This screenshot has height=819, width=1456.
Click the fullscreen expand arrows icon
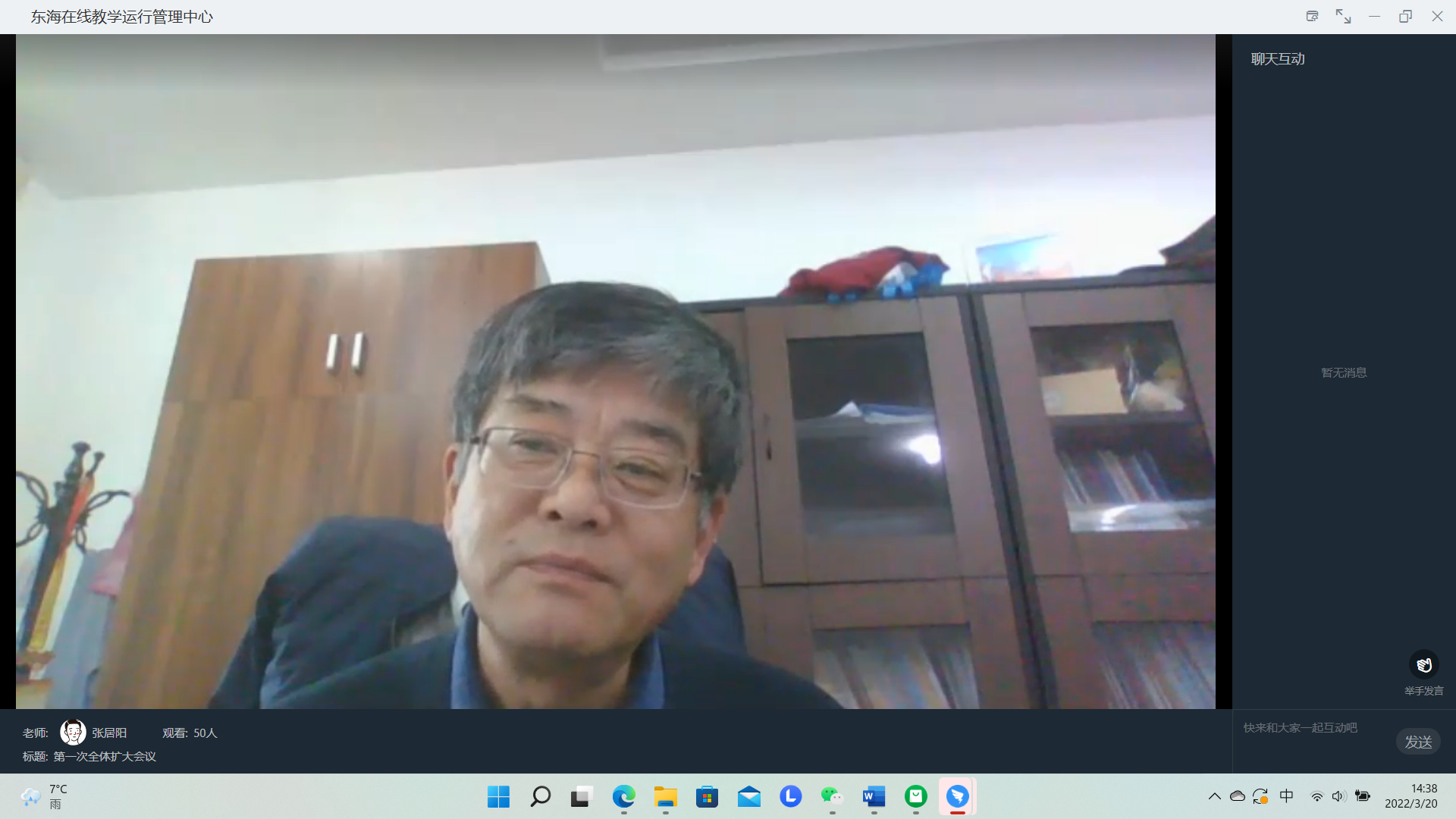tap(1343, 16)
